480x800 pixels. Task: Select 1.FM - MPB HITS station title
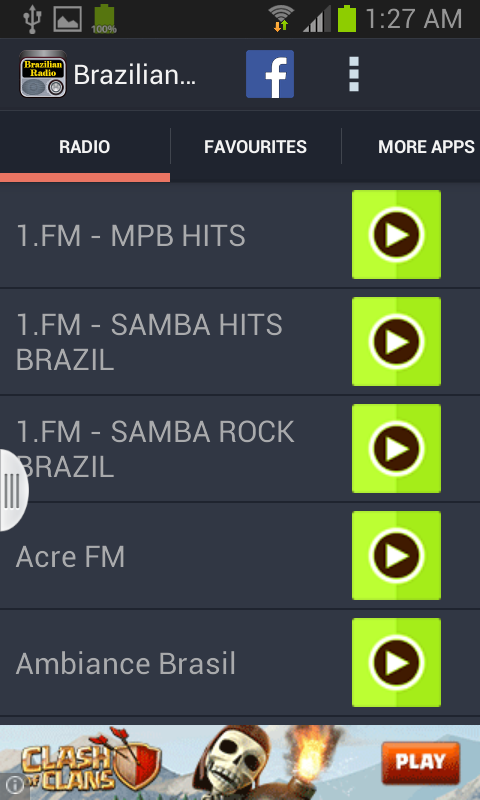coord(131,236)
